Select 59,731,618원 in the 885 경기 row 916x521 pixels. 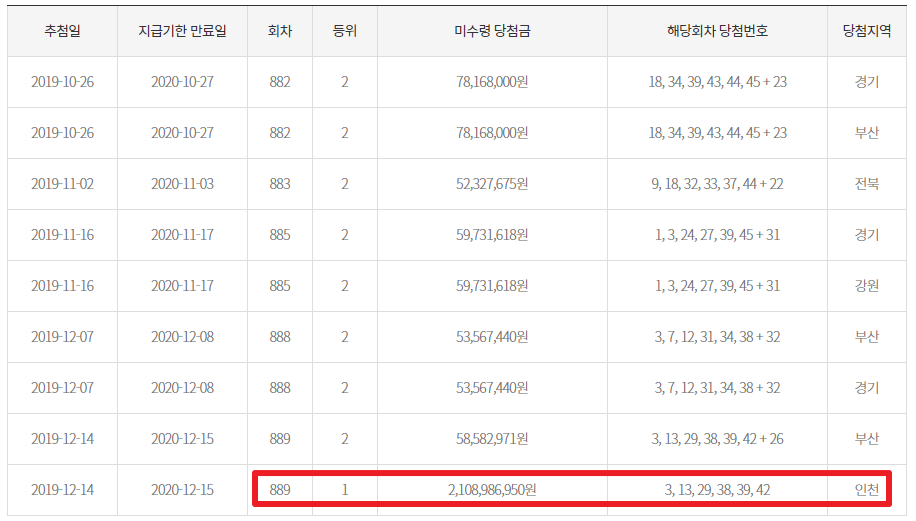492,235
